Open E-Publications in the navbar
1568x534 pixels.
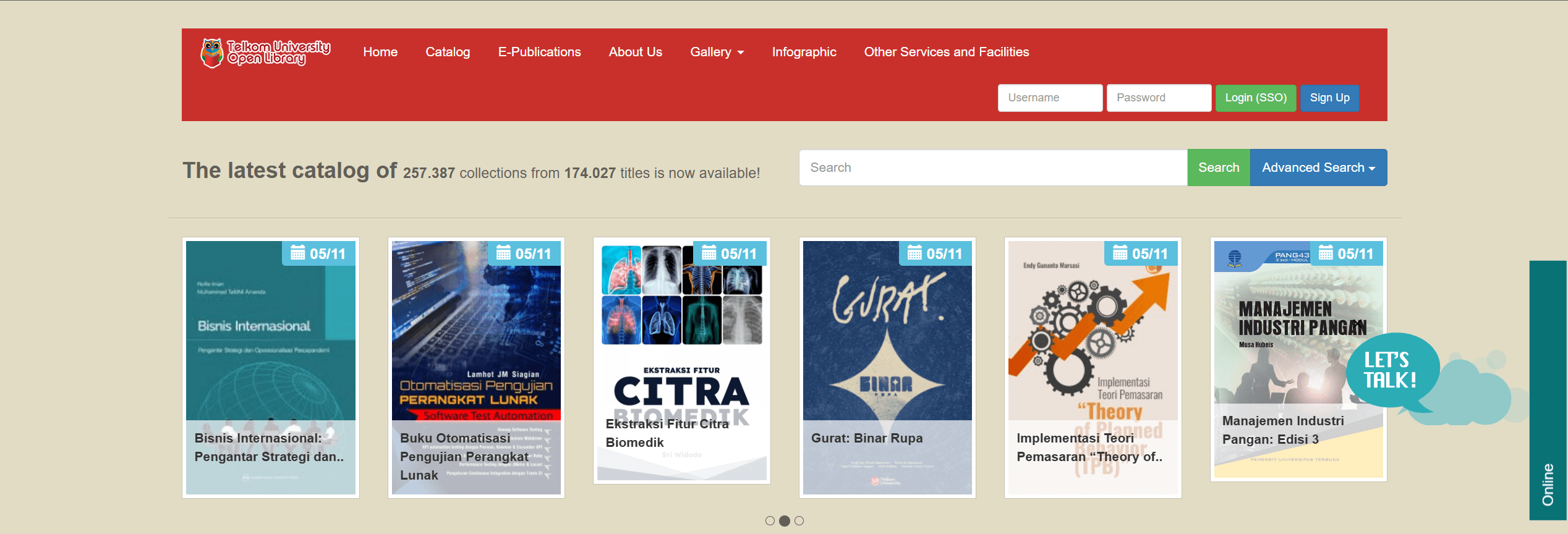tap(540, 52)
